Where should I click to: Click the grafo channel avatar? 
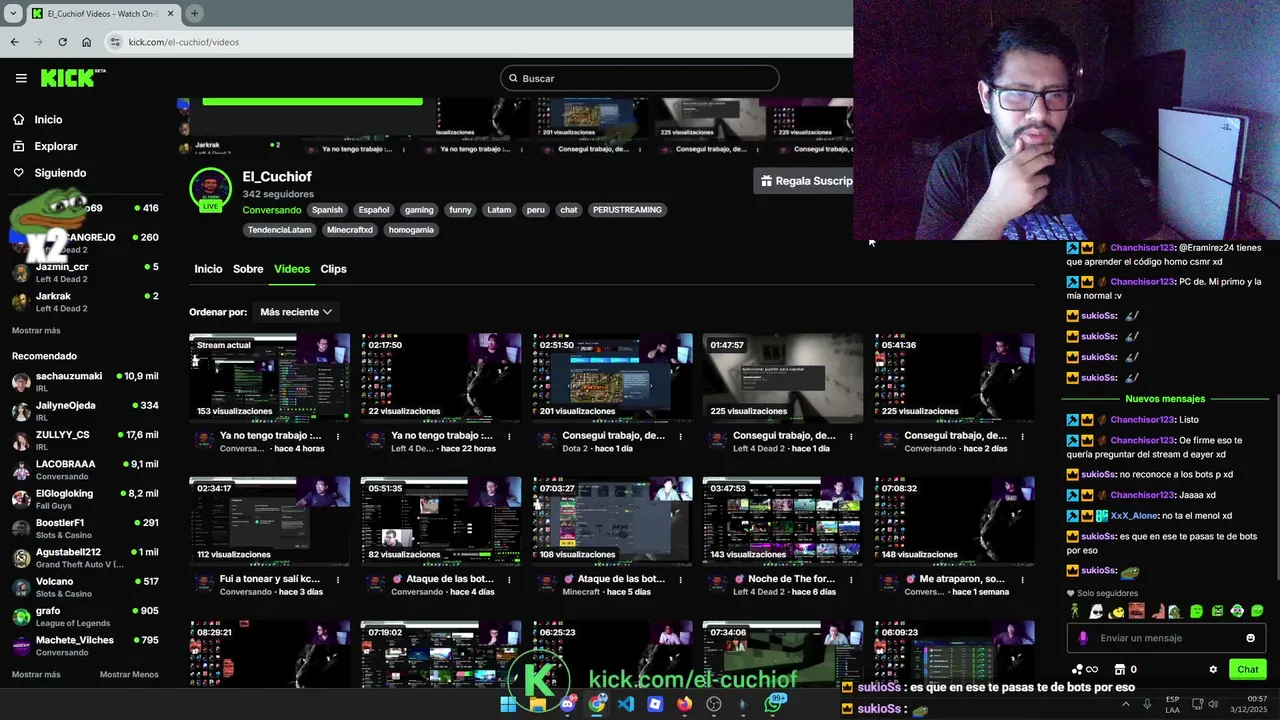pos(21,616)
